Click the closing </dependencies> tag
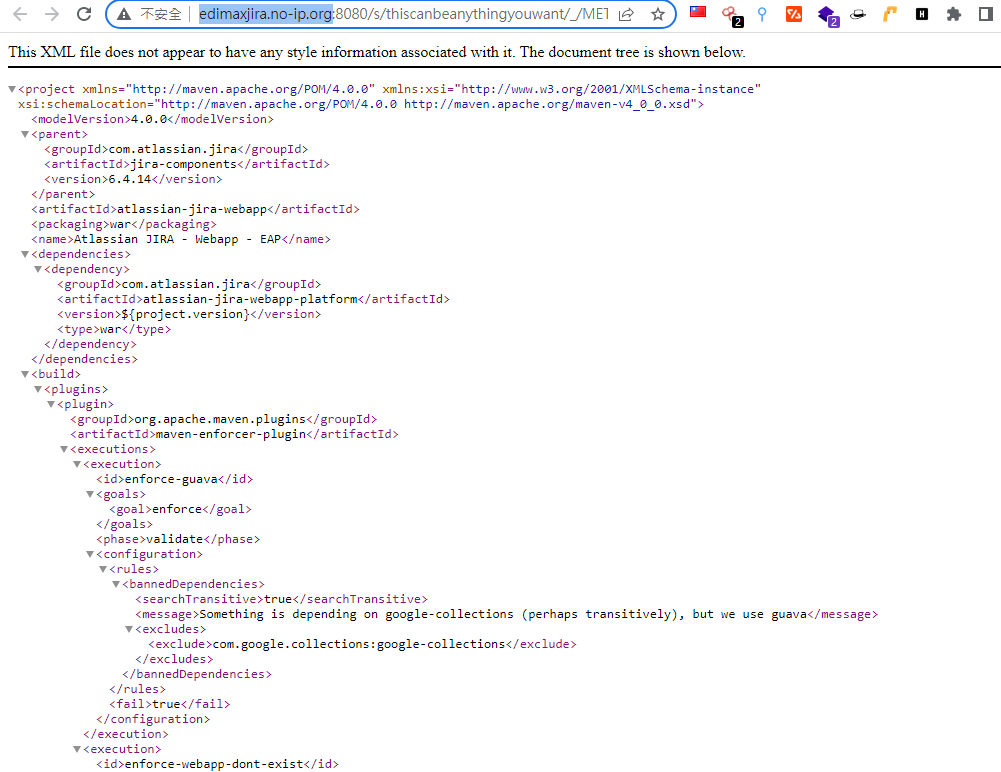Screen dimensions: 1001x772 point(84,359)
